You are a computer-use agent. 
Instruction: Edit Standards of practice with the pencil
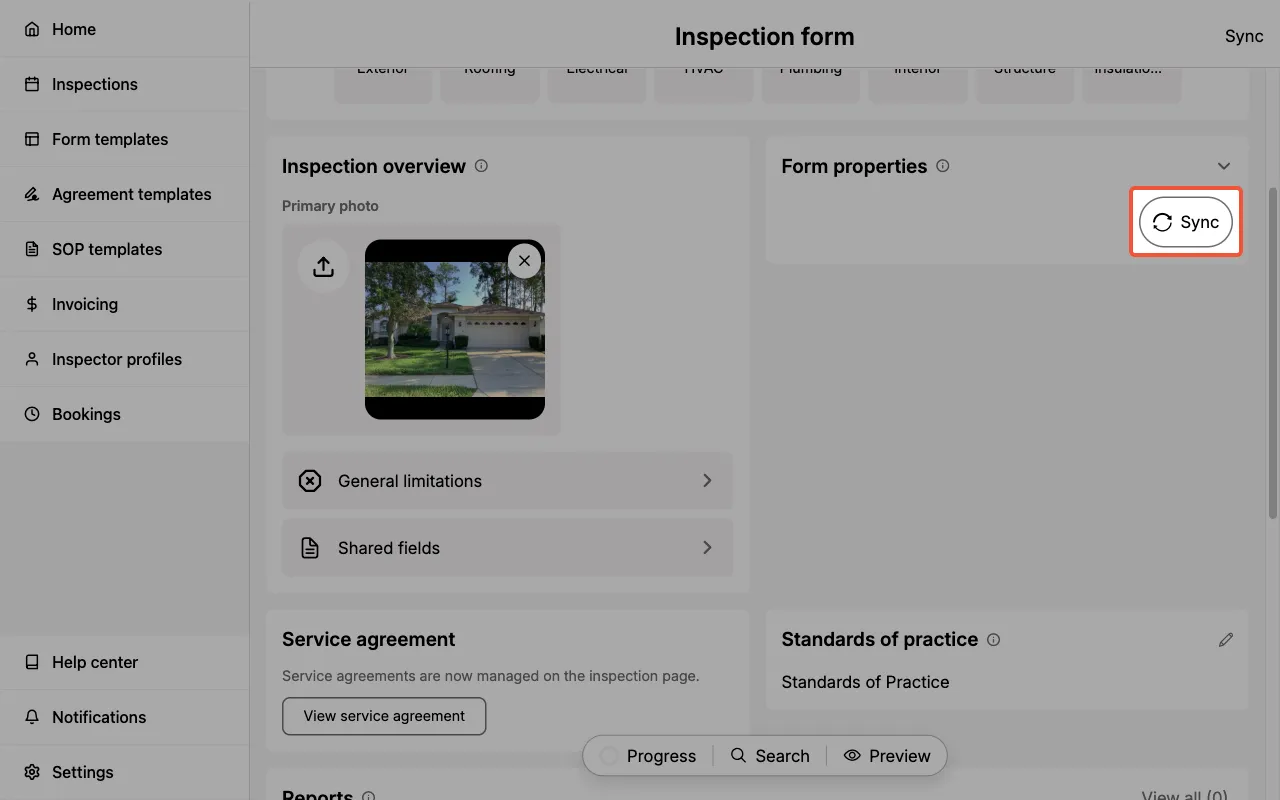(1226, 639)
